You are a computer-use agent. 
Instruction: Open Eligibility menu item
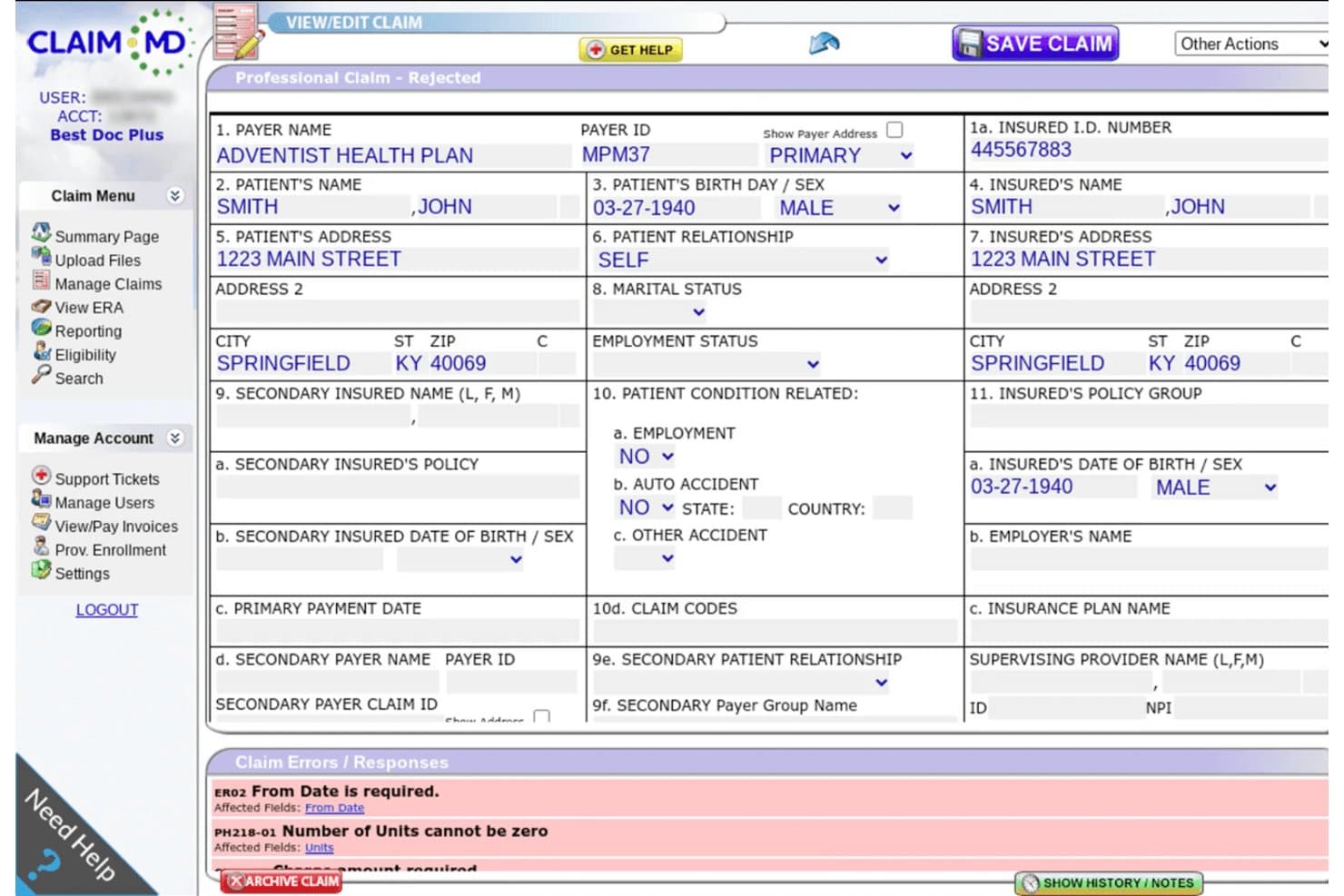[85, 354]
